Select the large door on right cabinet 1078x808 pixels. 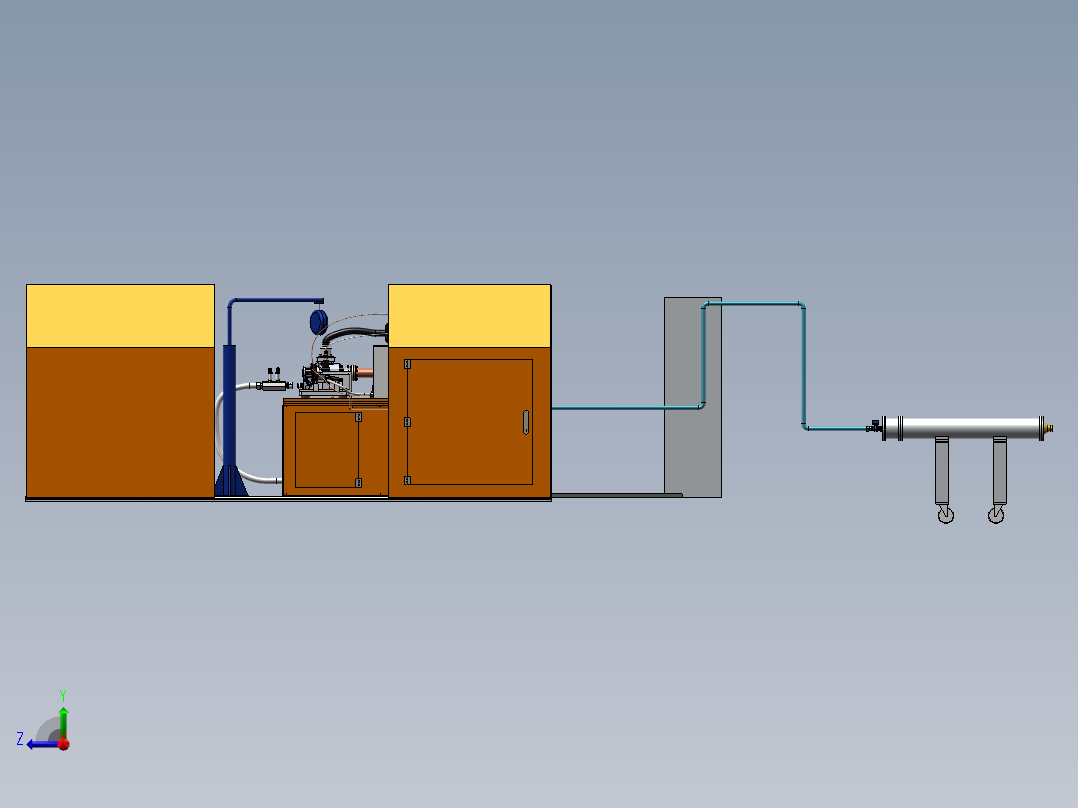[470, 422]
